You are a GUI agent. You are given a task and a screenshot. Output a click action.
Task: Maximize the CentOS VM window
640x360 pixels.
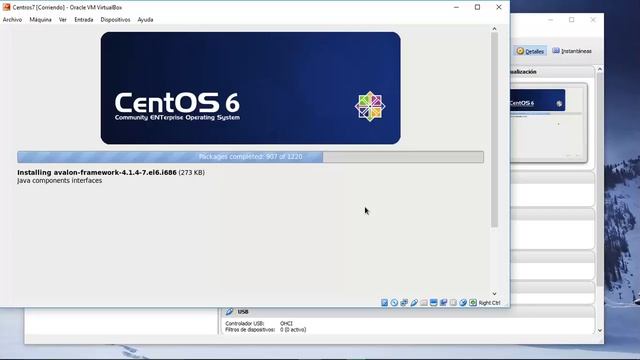tap(477, 7)
